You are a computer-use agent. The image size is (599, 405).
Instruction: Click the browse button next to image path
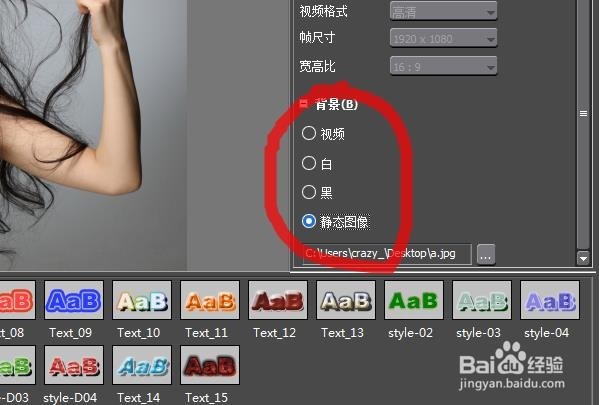(486, 254)
